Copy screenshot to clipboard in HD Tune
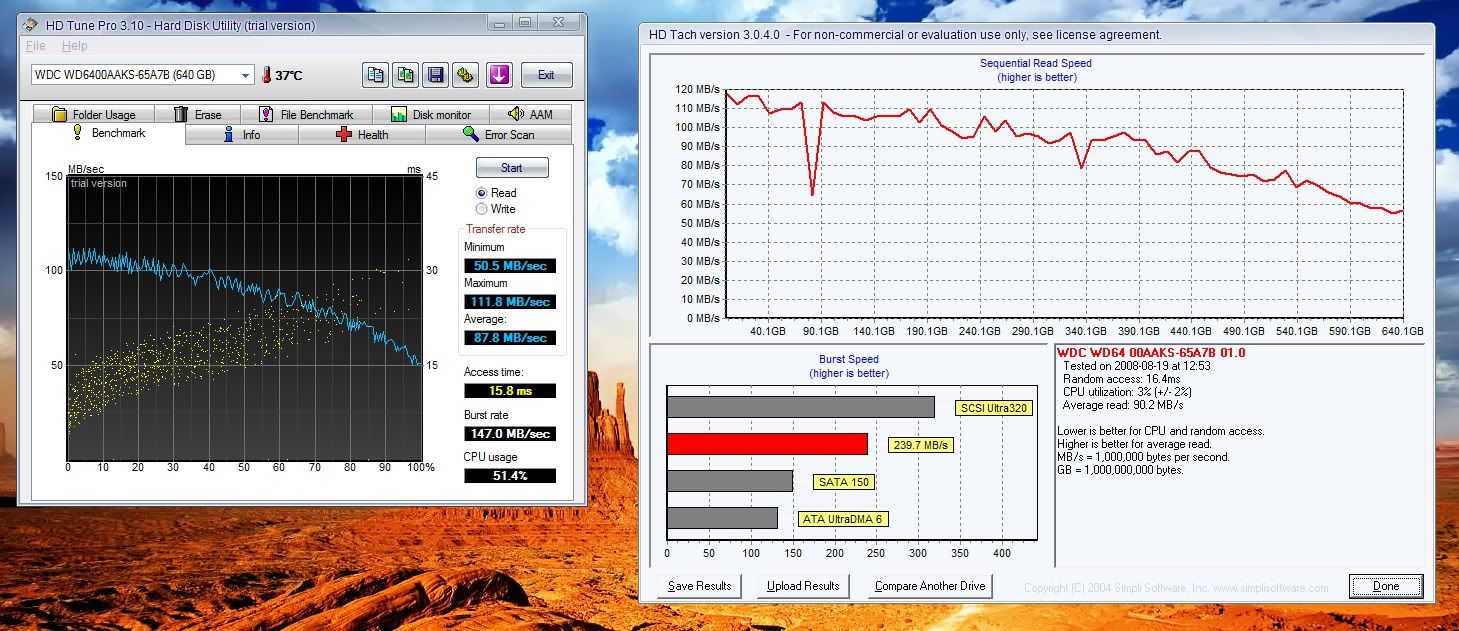 point(405,75)
